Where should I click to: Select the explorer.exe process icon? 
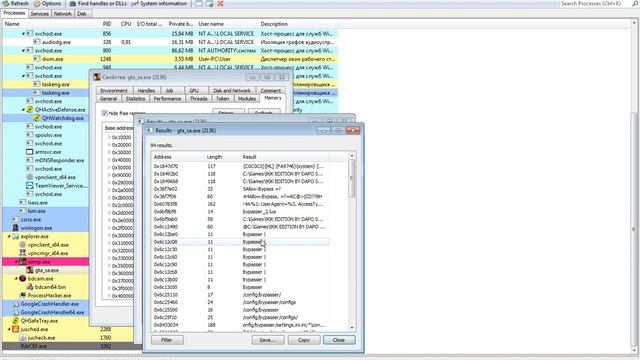pos(16,236)
